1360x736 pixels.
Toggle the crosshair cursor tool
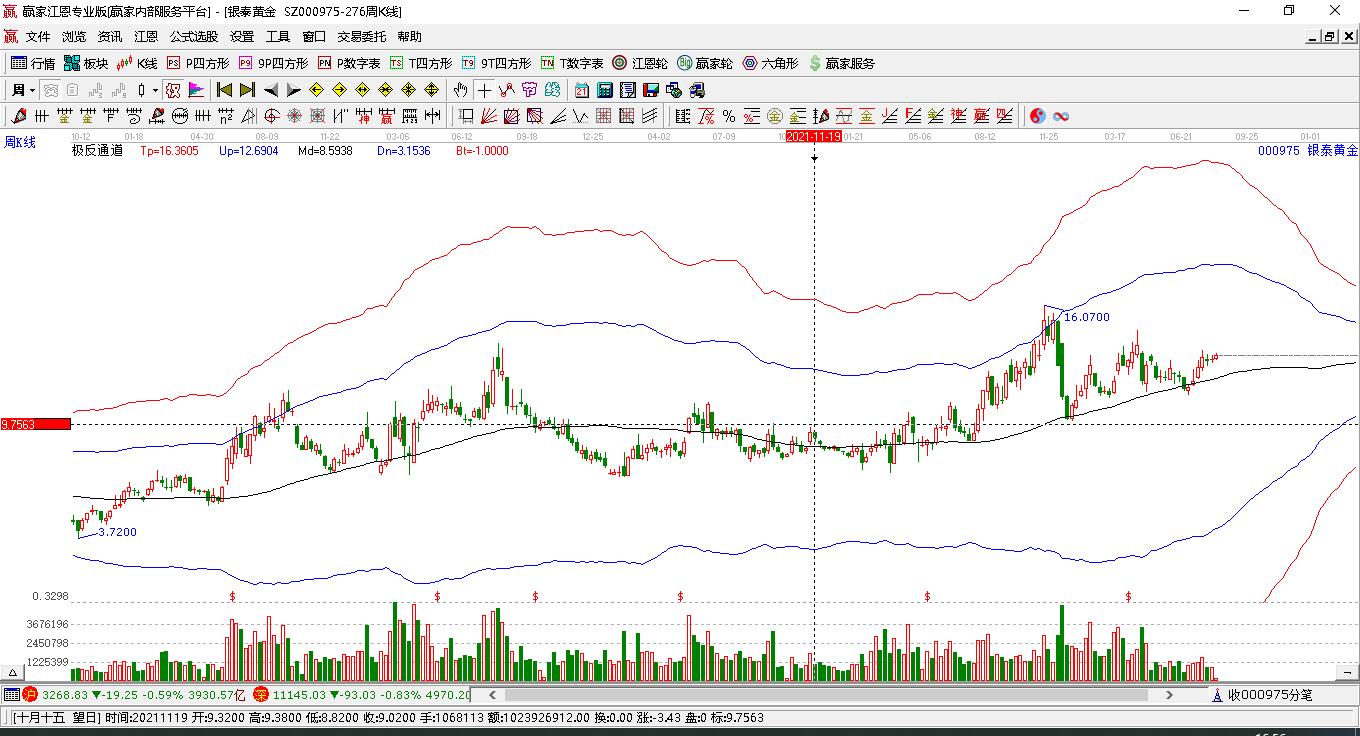[x=484, y=90]
